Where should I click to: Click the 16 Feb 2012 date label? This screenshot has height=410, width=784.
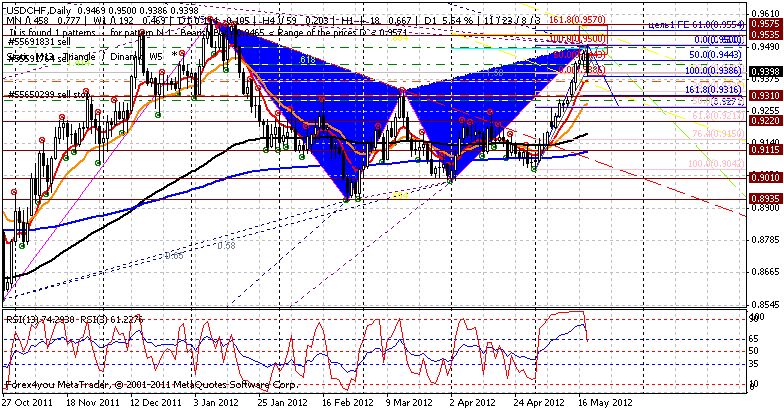[348, 402]
